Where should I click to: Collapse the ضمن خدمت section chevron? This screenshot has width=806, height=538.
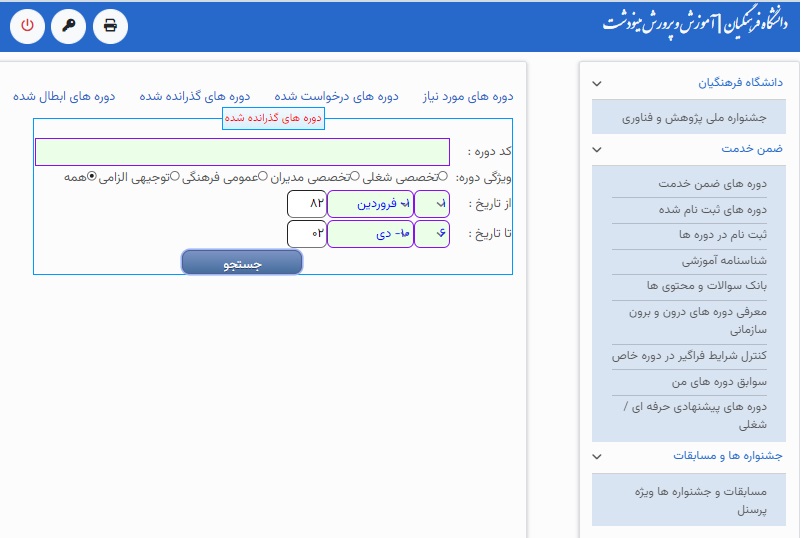pyautogui.click(x=597, y=150)
